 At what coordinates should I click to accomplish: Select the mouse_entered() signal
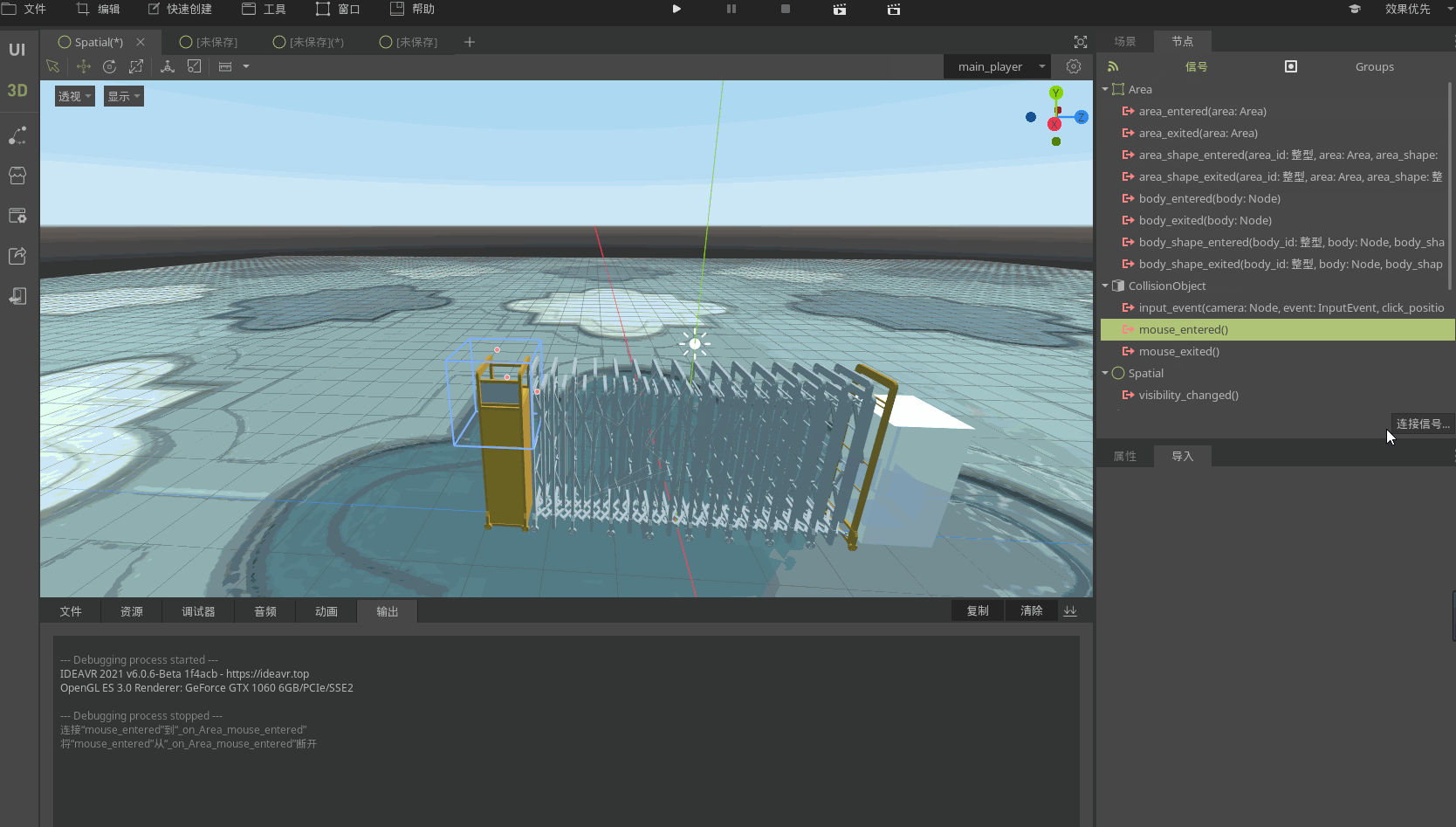point(1277,329)
